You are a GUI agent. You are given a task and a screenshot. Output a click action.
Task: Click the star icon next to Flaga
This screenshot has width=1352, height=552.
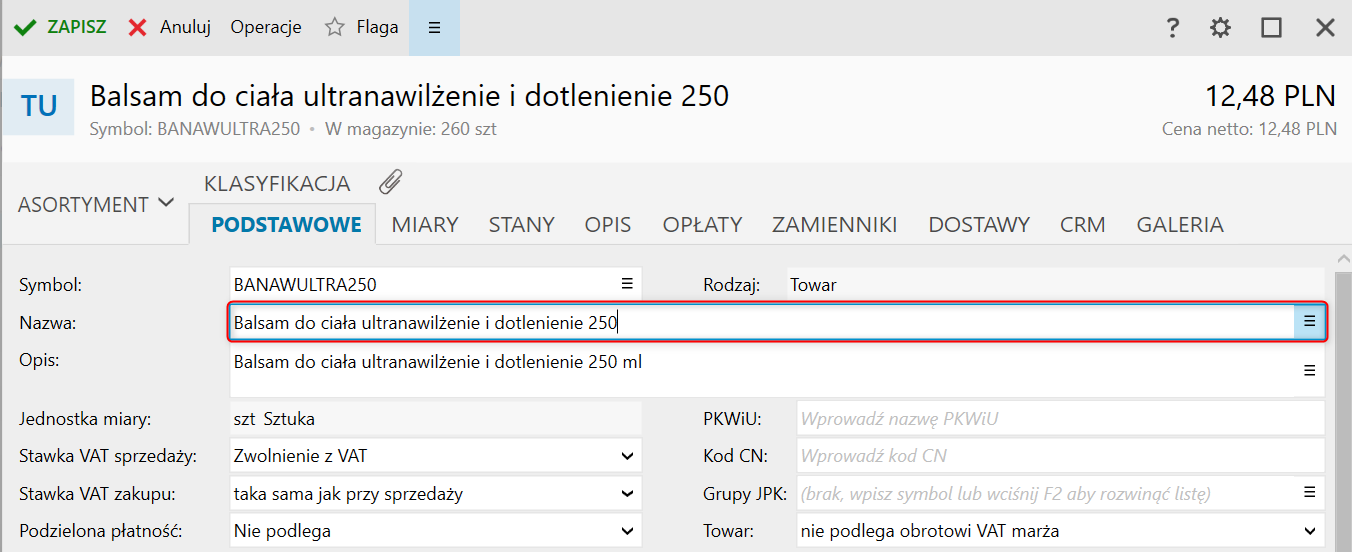click(335, 27)
